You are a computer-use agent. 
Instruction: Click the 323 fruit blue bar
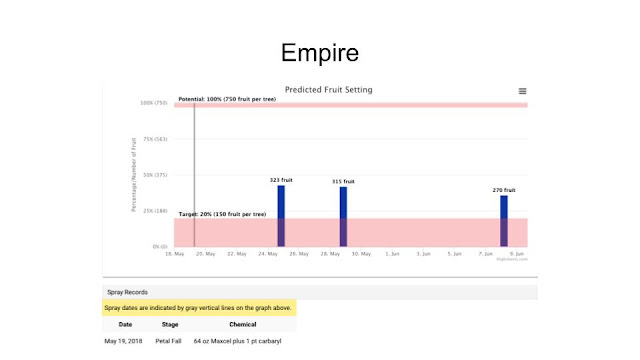click(281, 216)
